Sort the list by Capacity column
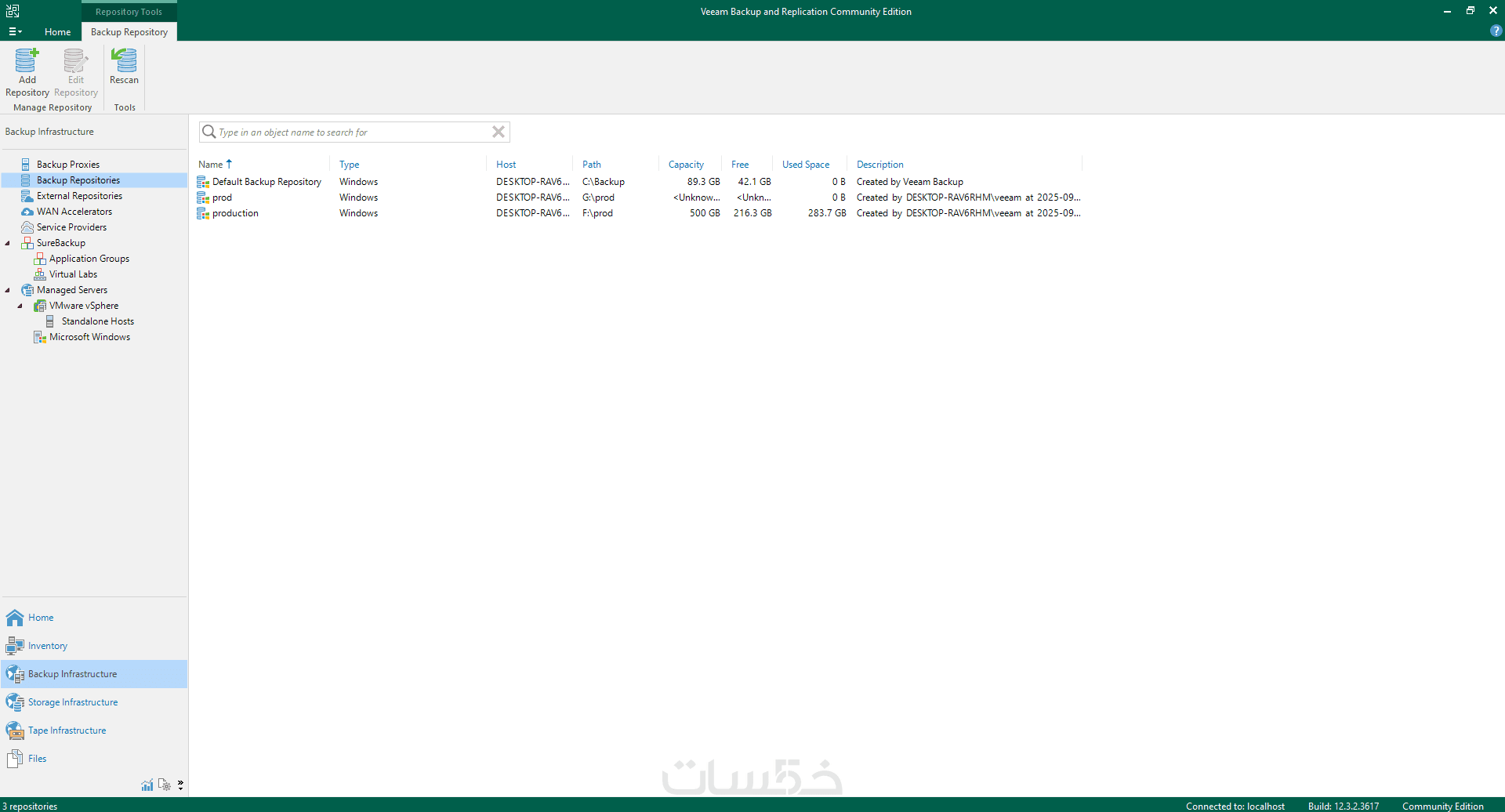The height and width of the screenshot is (812, 1505). pyautogui.click(x=686, y=165)
